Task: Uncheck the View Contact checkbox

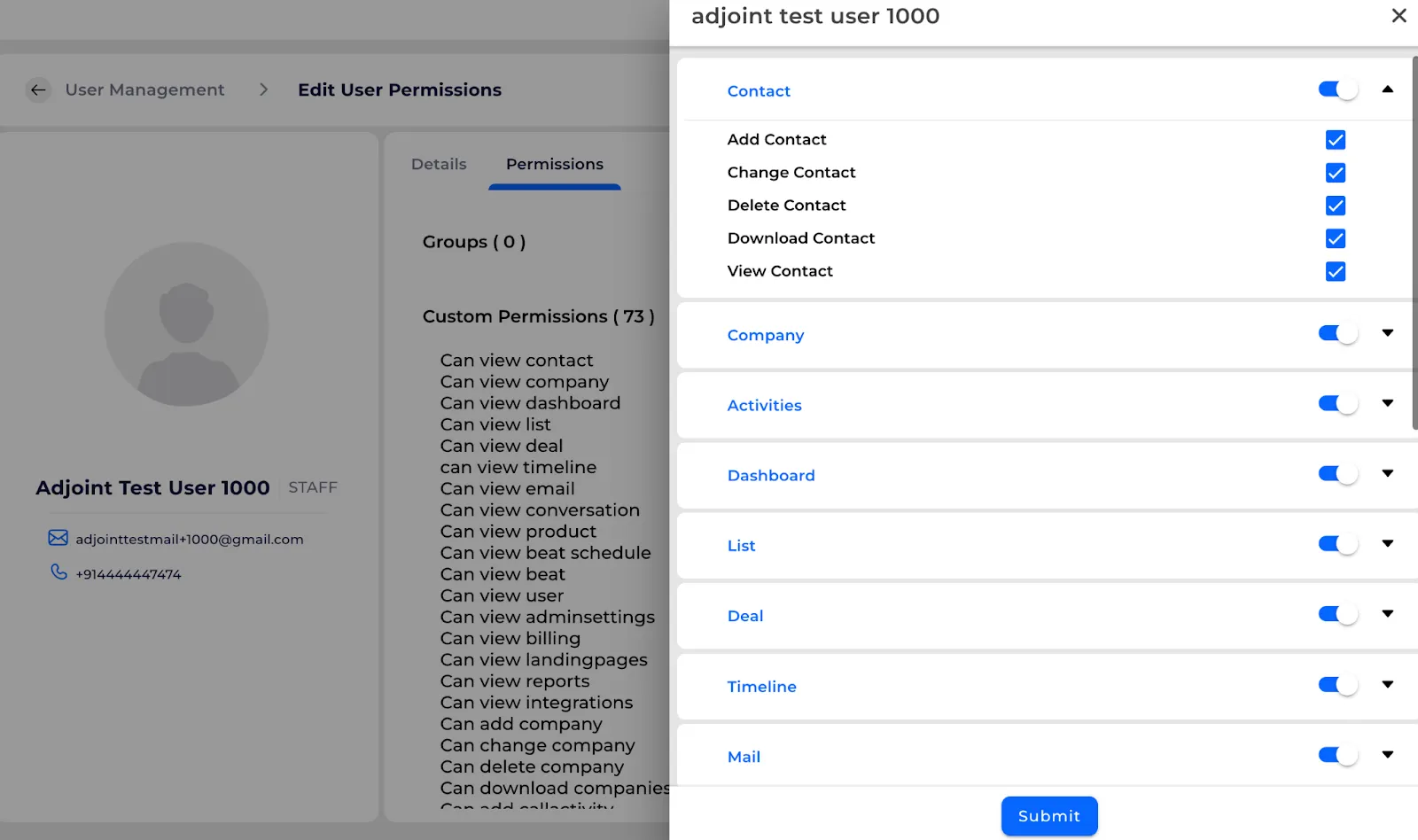Action: point(1336,271)
